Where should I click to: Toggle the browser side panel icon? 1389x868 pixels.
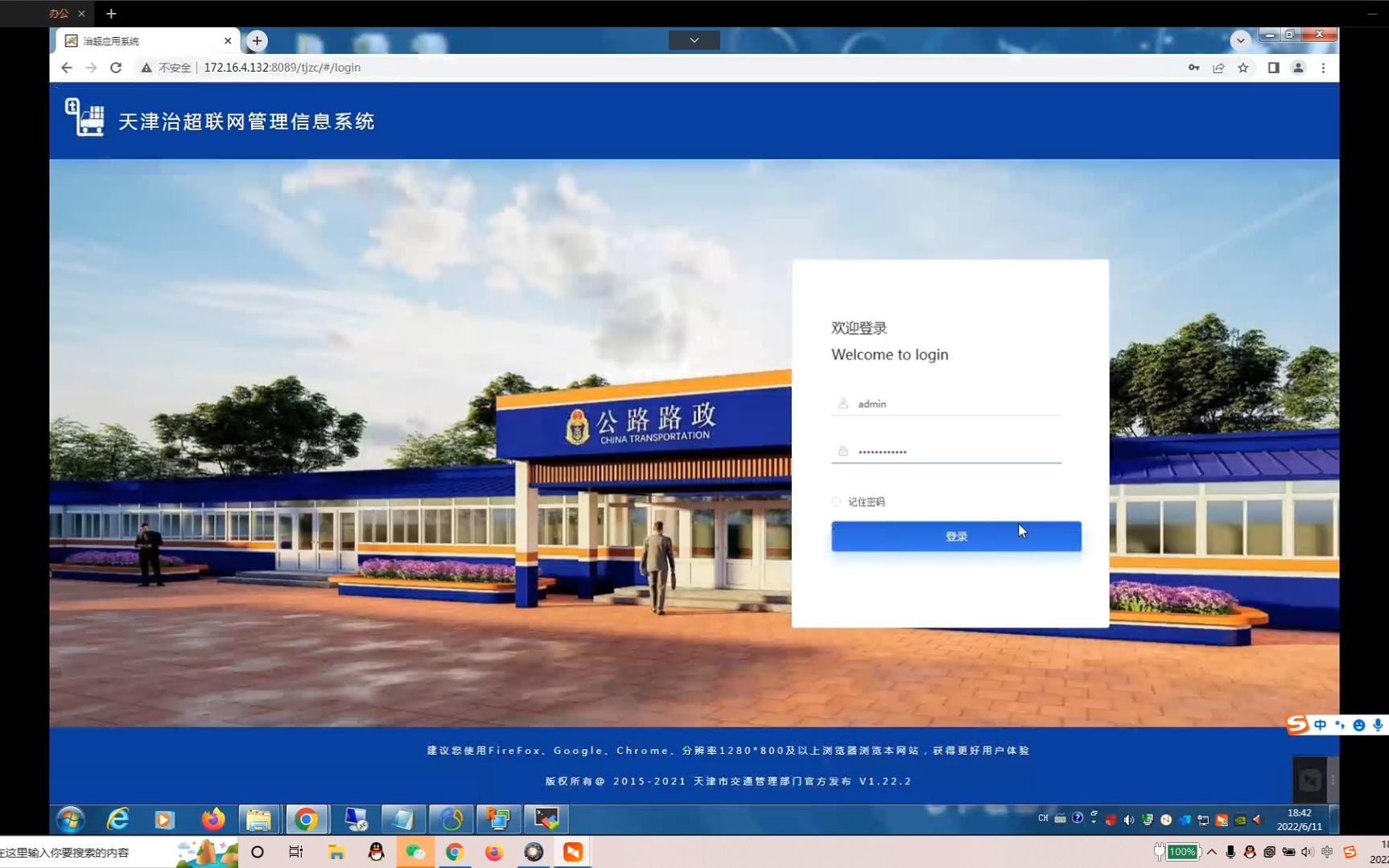click(1273, 68)
